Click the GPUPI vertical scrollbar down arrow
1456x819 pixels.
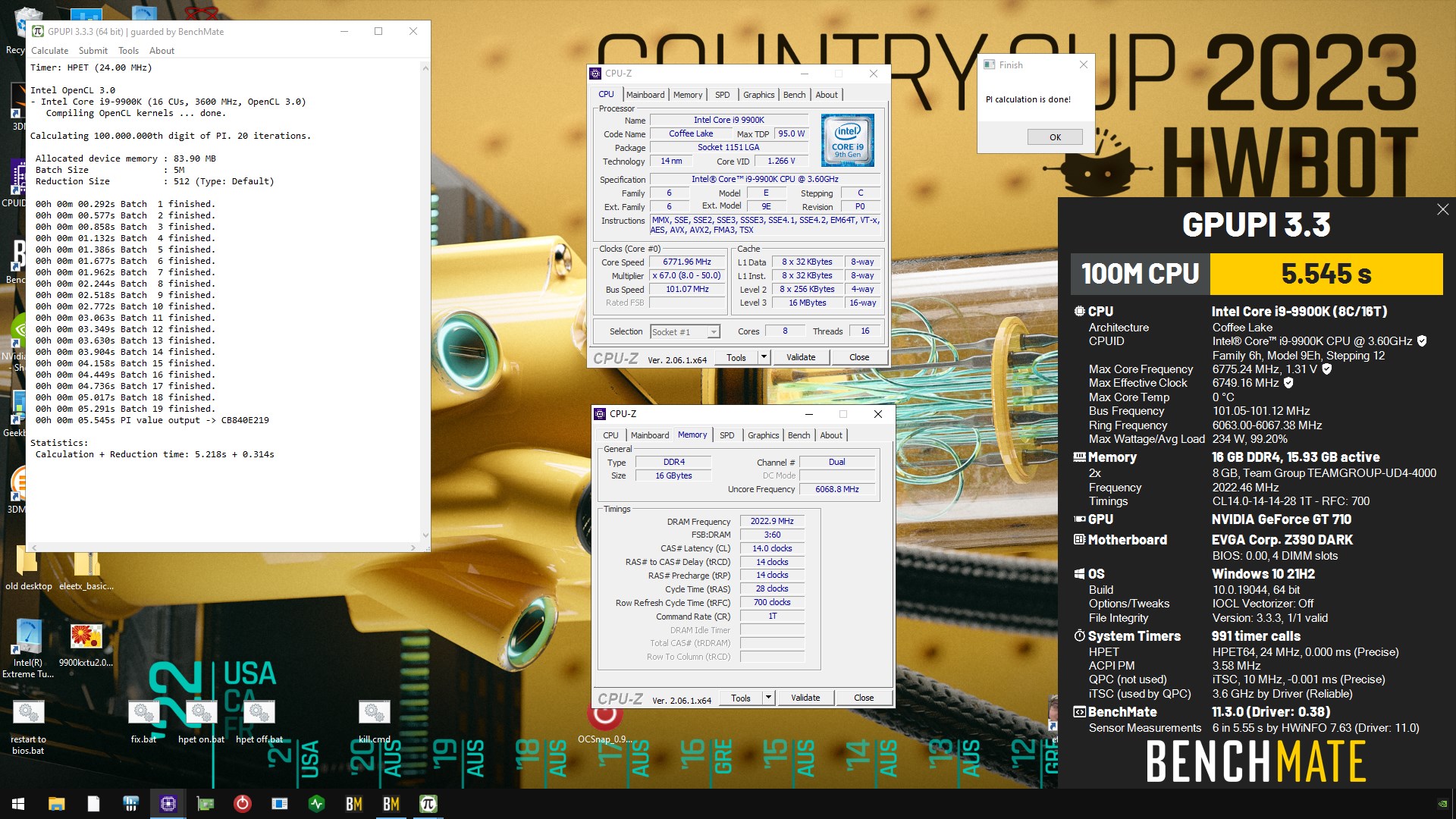(x=425, y=535)
